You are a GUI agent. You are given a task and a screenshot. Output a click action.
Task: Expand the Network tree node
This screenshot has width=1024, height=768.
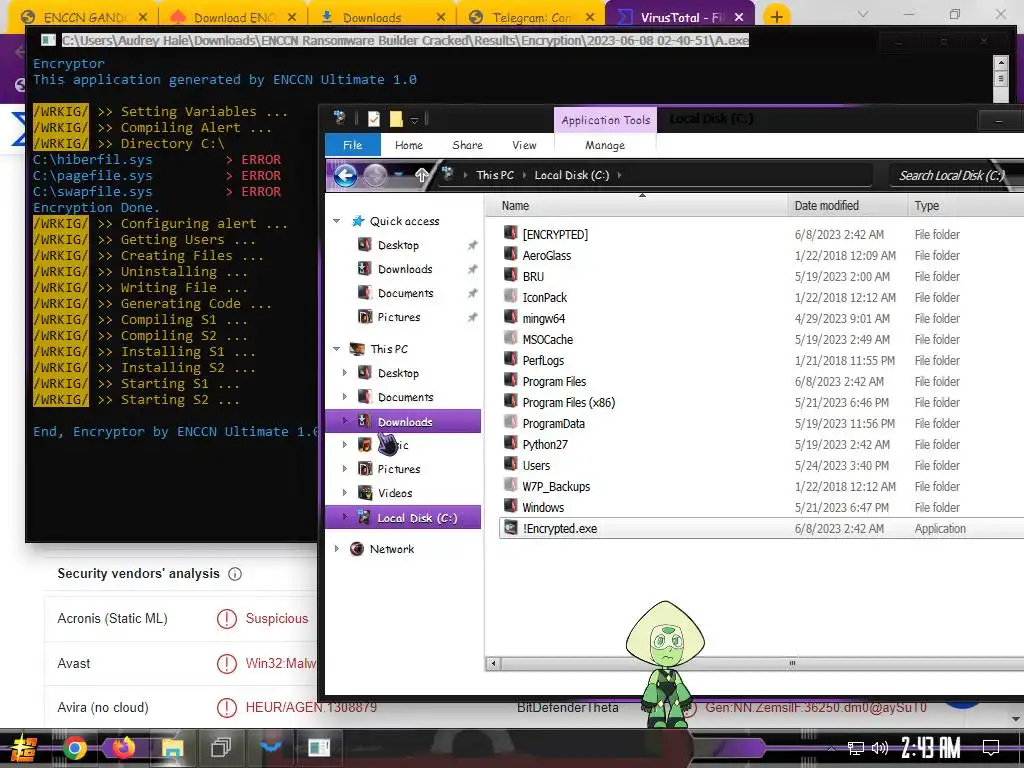[x=337, y=549]
